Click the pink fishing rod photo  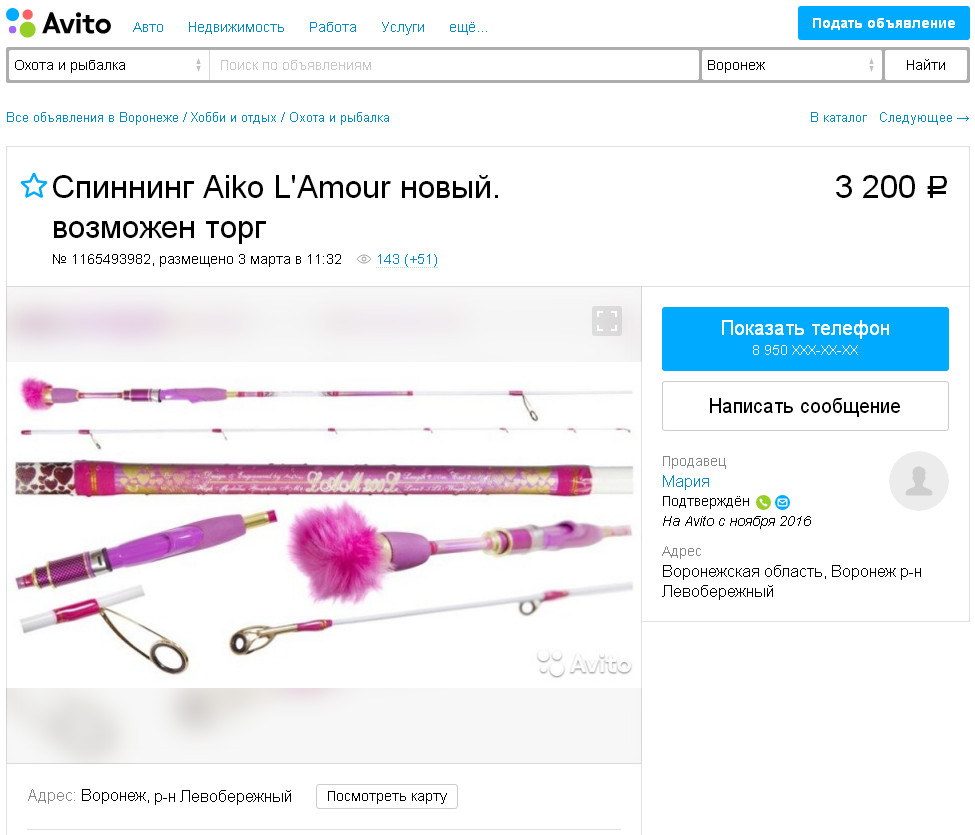324,525
